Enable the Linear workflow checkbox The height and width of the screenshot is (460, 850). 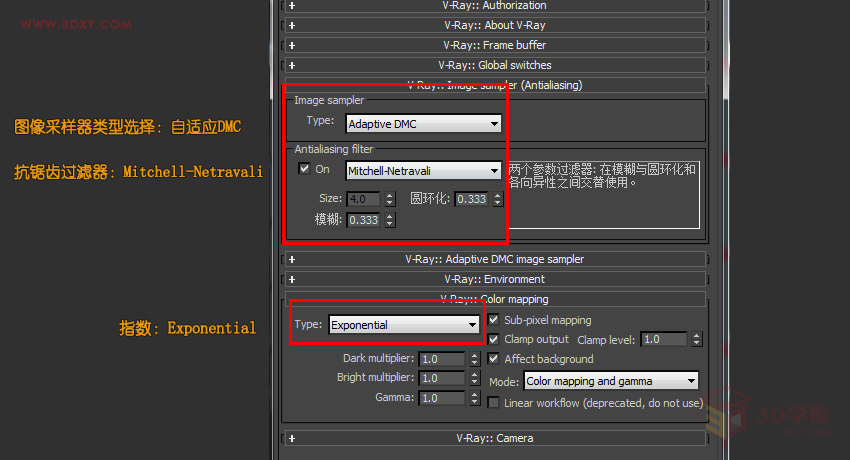click(493, 403)
